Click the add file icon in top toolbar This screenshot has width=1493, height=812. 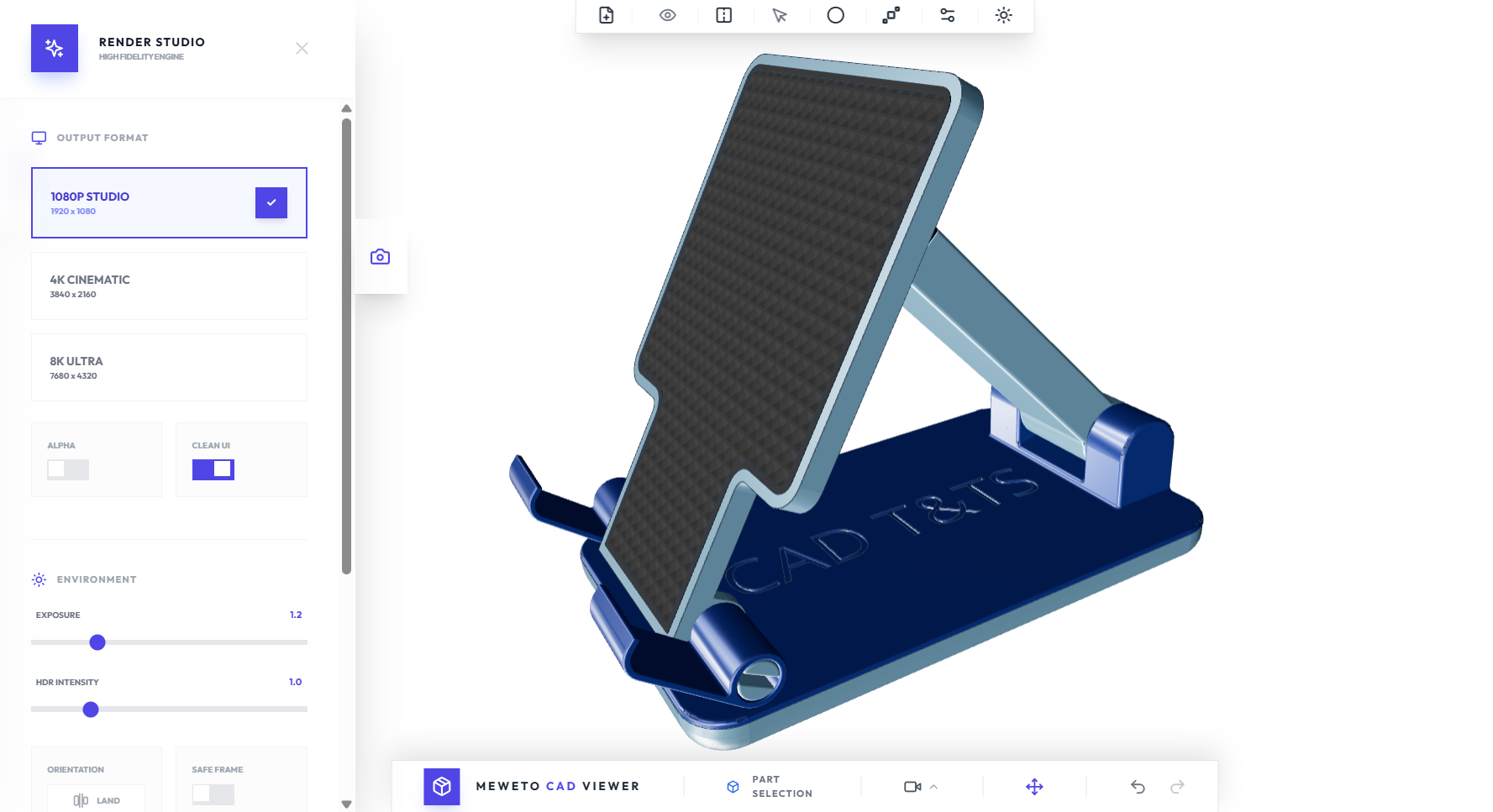pyautogui.click(x=607, y=15)
